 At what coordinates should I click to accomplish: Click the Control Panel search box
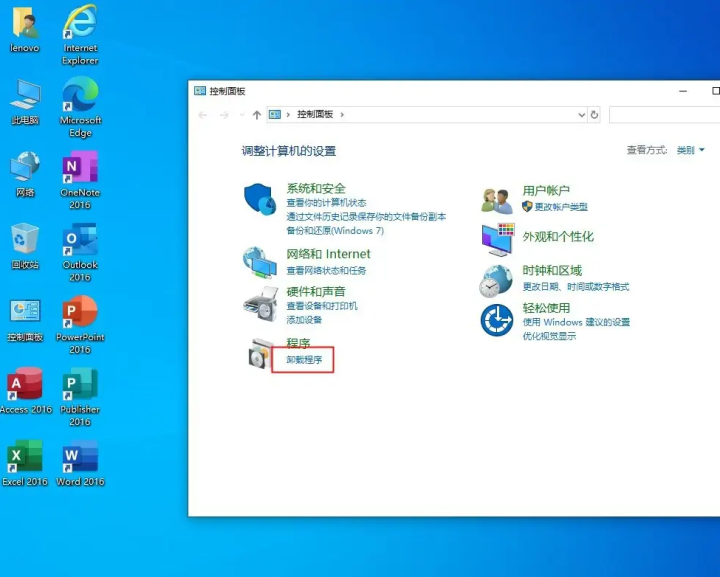665,115
